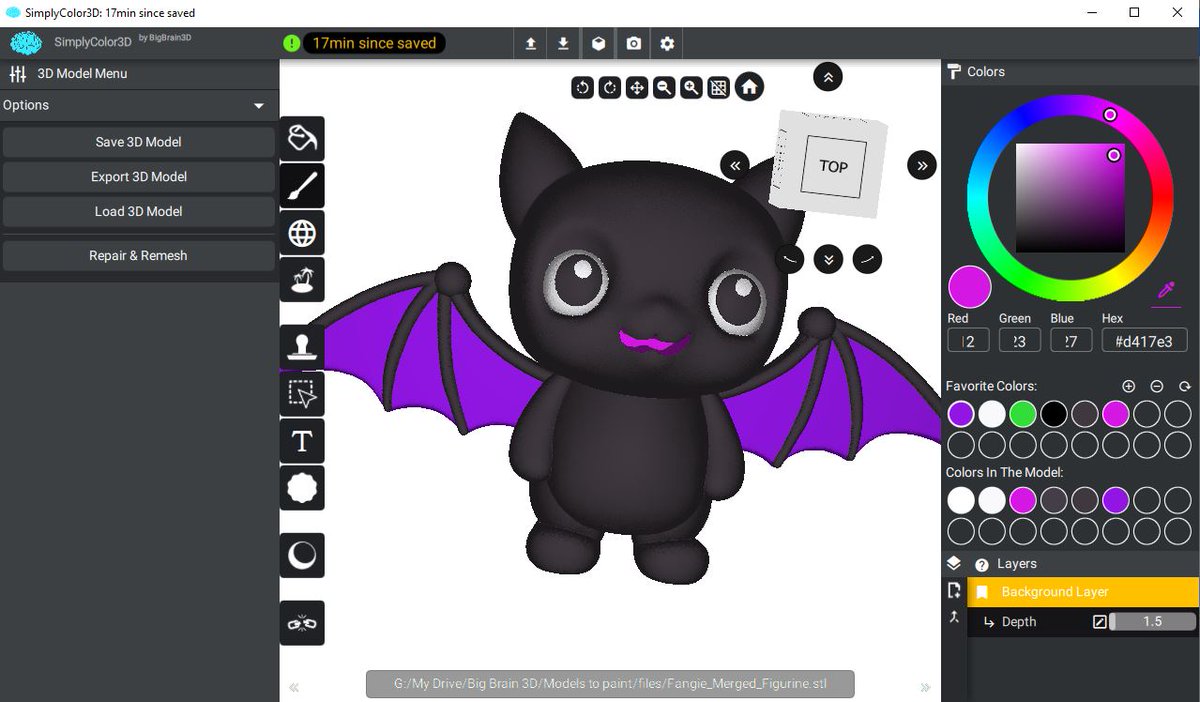Screen dimensions: 1200x702
Task: Click the upload arrow icon in top bar
Action: click(531, 44)
